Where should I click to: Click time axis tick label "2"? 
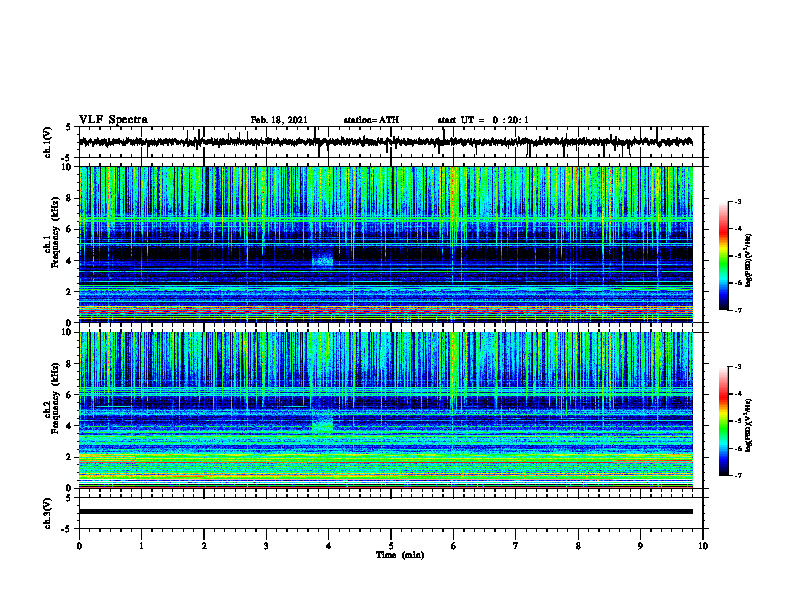click(x=204, y=546)
